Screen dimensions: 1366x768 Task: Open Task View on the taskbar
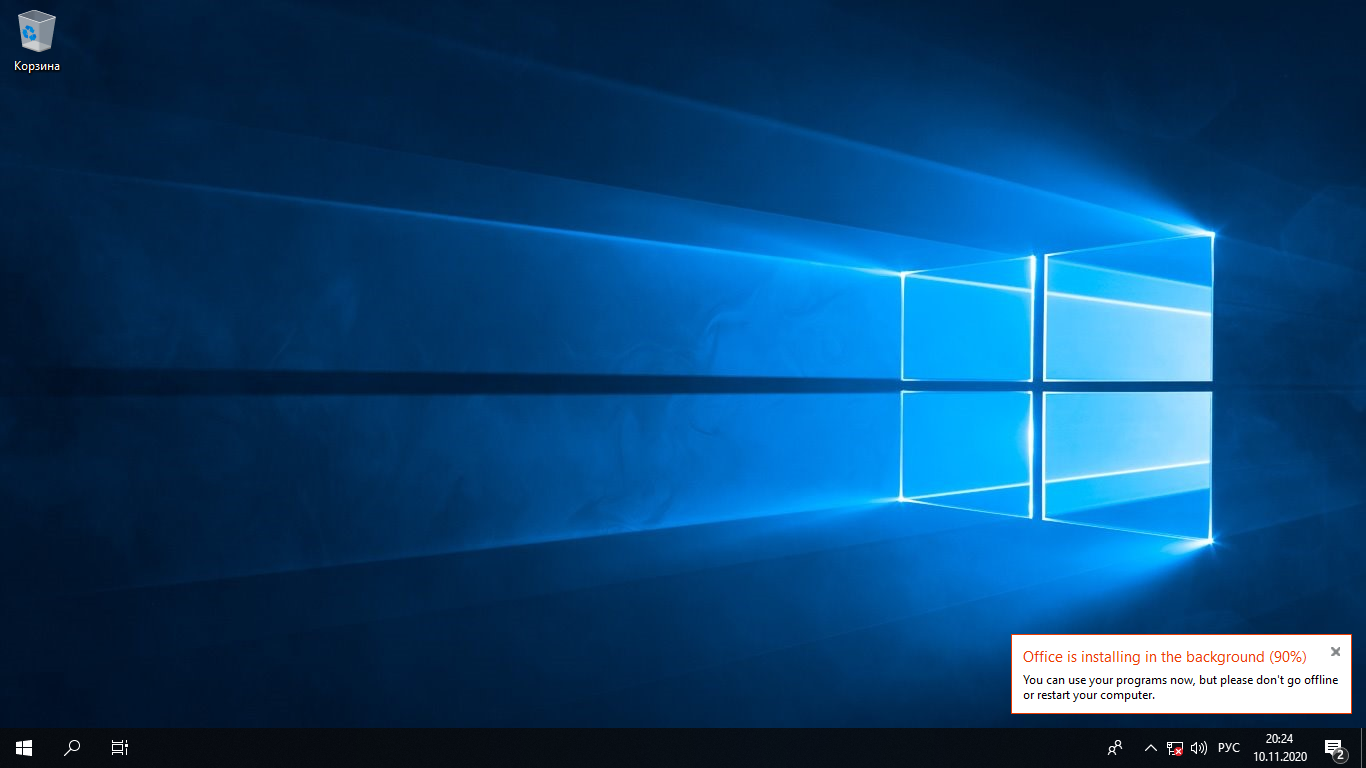pos(120,747)
